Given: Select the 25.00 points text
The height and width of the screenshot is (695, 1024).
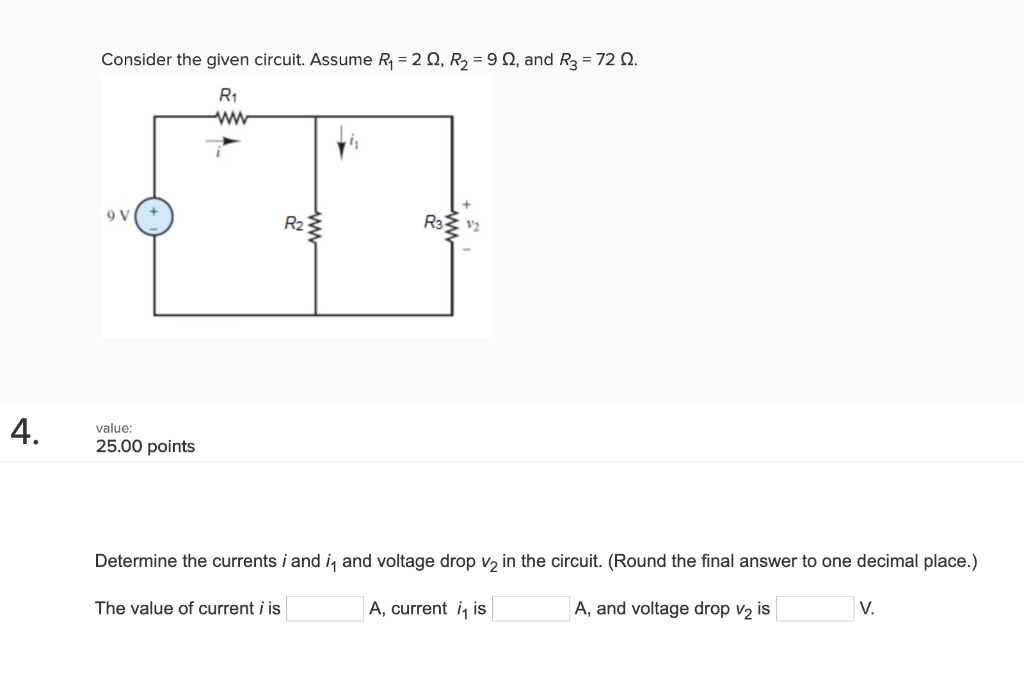Looking at the screenshot, I should 145,446.
